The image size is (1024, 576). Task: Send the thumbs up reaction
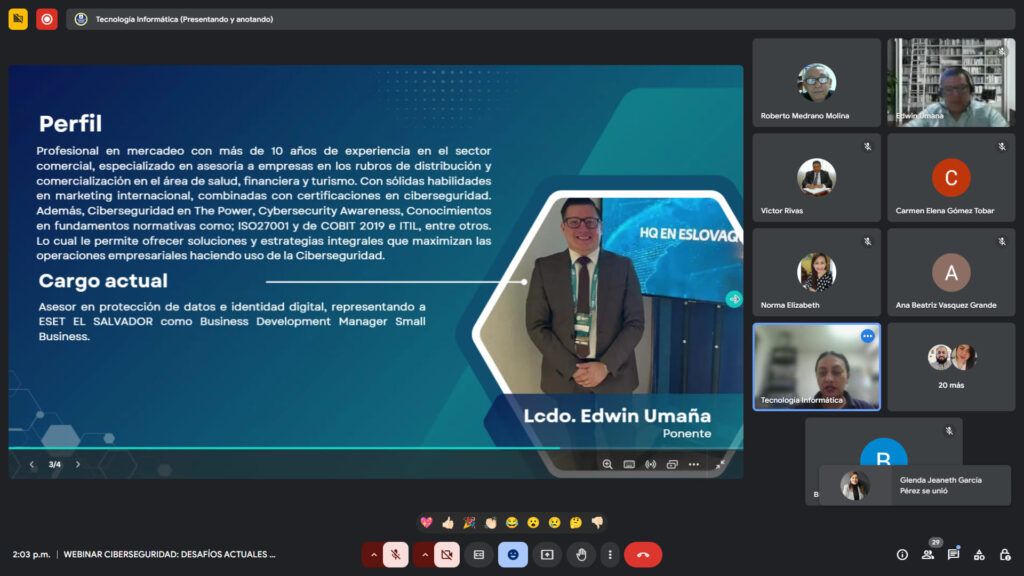point(448,522)
